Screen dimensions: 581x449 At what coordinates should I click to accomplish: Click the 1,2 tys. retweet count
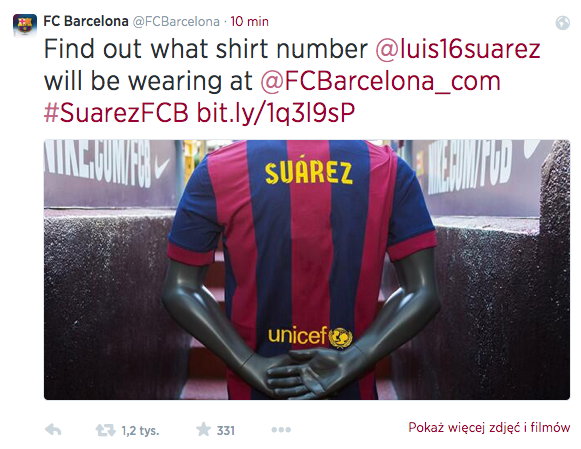click(x=140, y=431)
